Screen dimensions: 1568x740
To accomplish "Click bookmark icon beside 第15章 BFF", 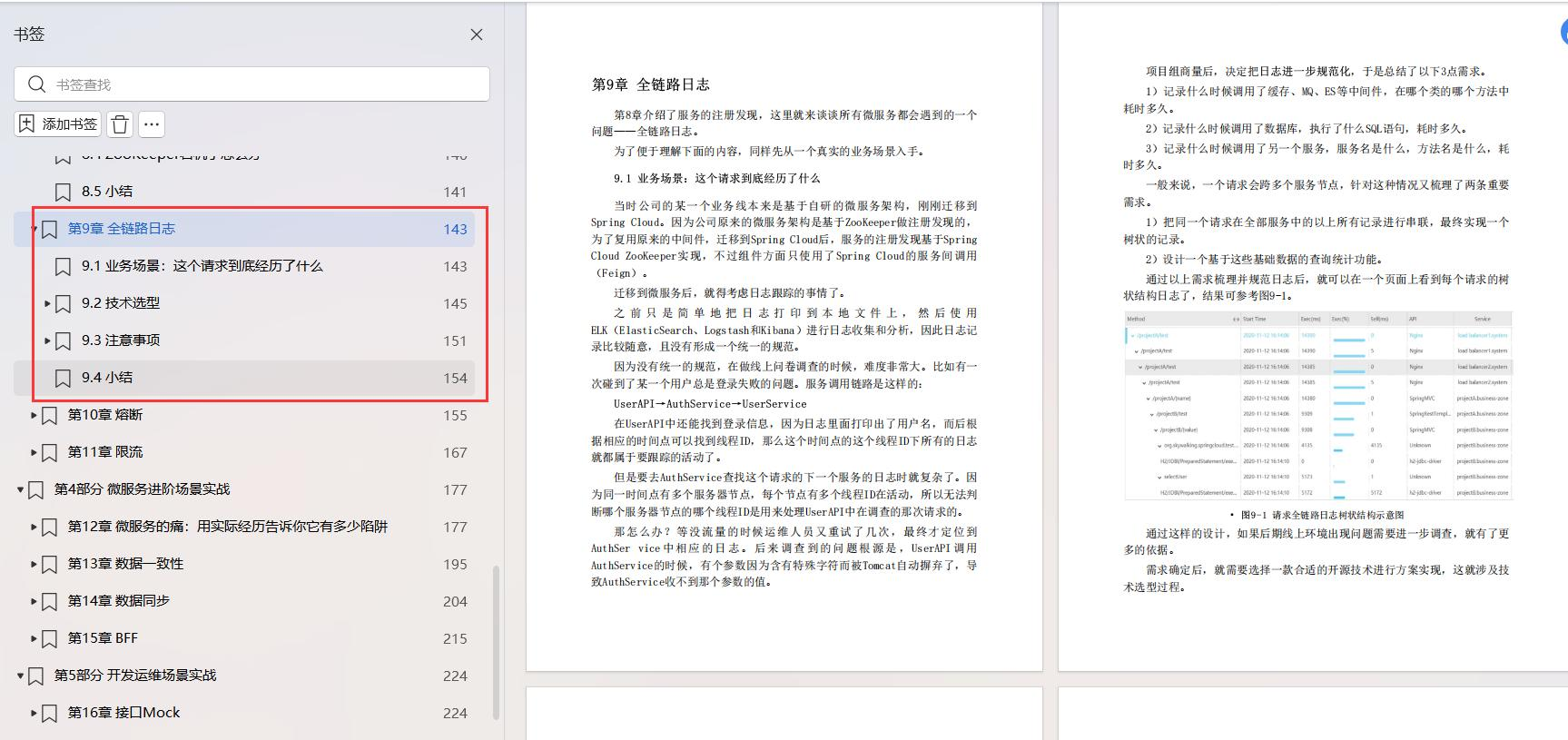I will coord(49,638).
